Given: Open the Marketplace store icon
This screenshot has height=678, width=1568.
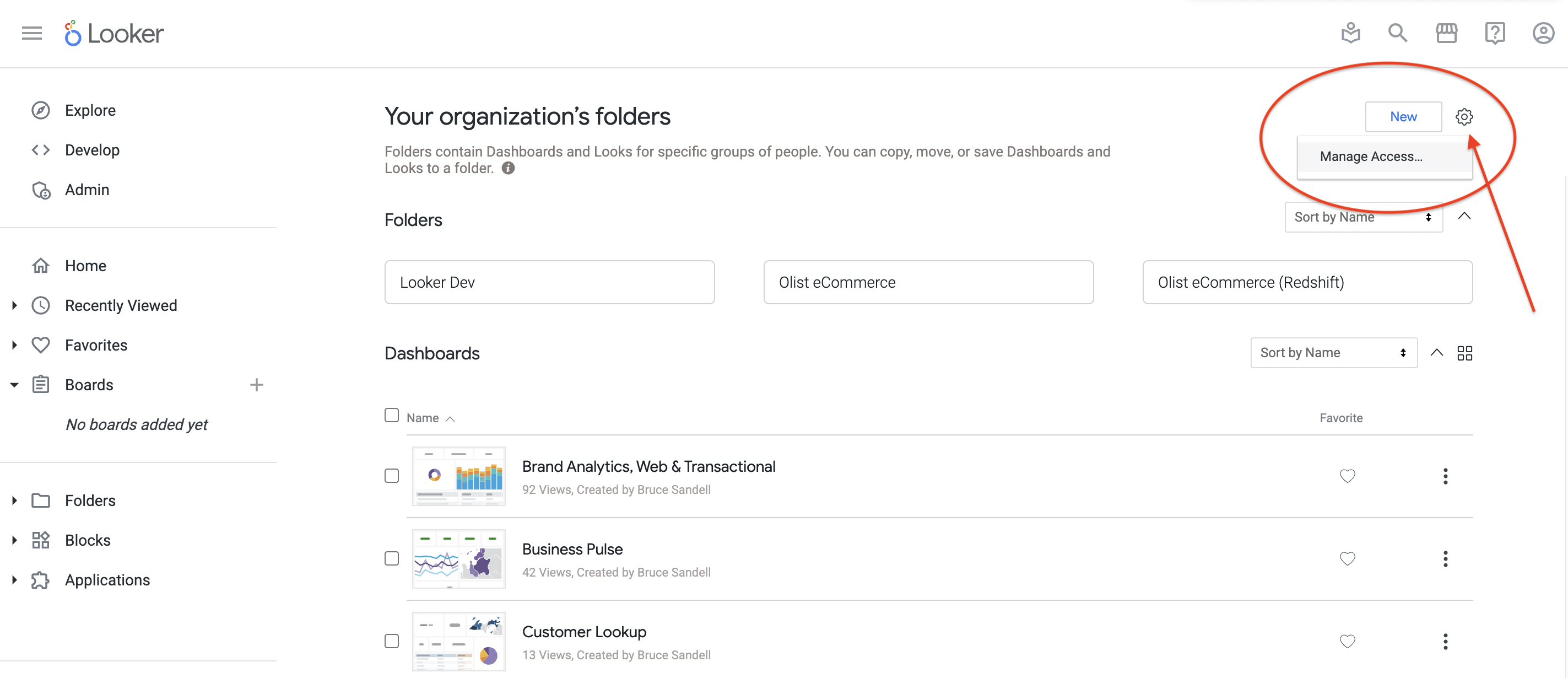Looking at the screenshot, I should 1446,33.
